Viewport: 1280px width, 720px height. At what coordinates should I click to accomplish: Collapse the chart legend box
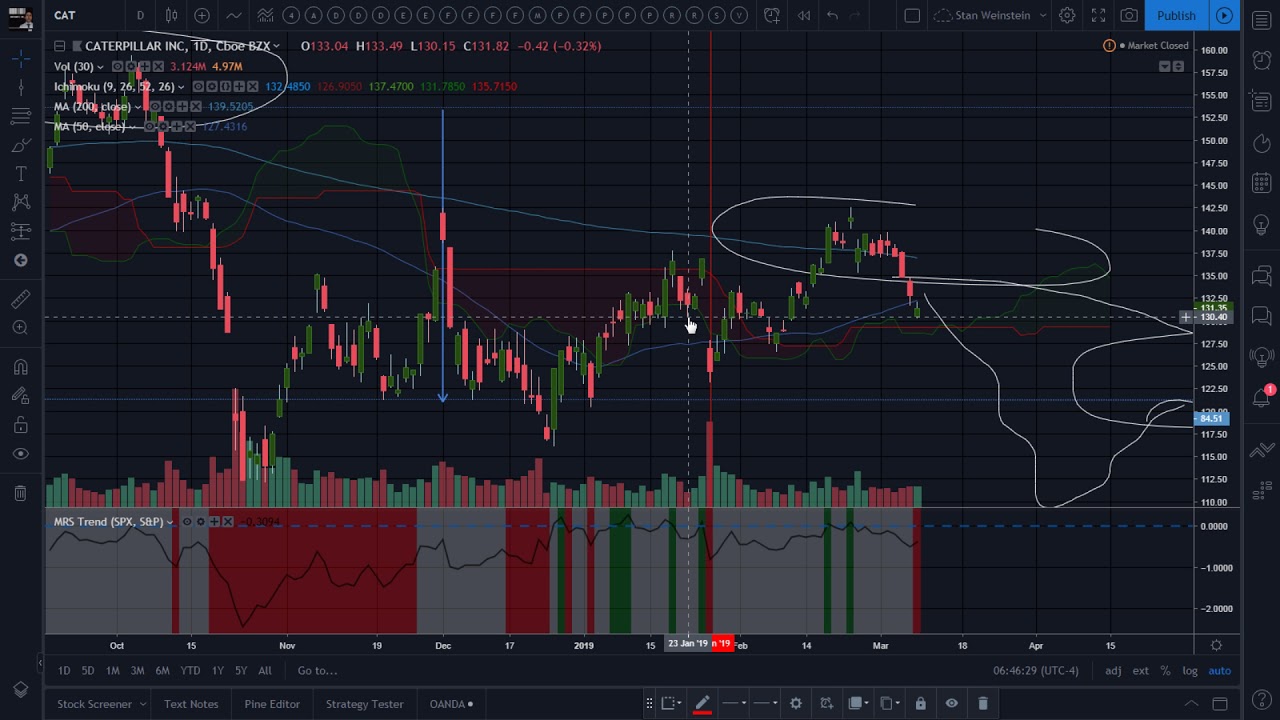point(60,46)
